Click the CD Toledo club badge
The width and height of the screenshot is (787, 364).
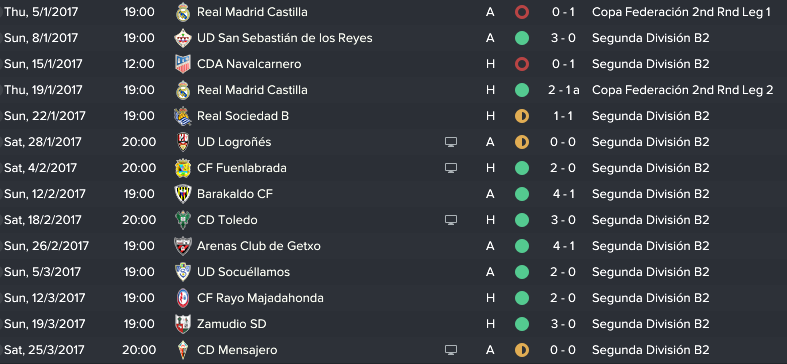[183, 220]
